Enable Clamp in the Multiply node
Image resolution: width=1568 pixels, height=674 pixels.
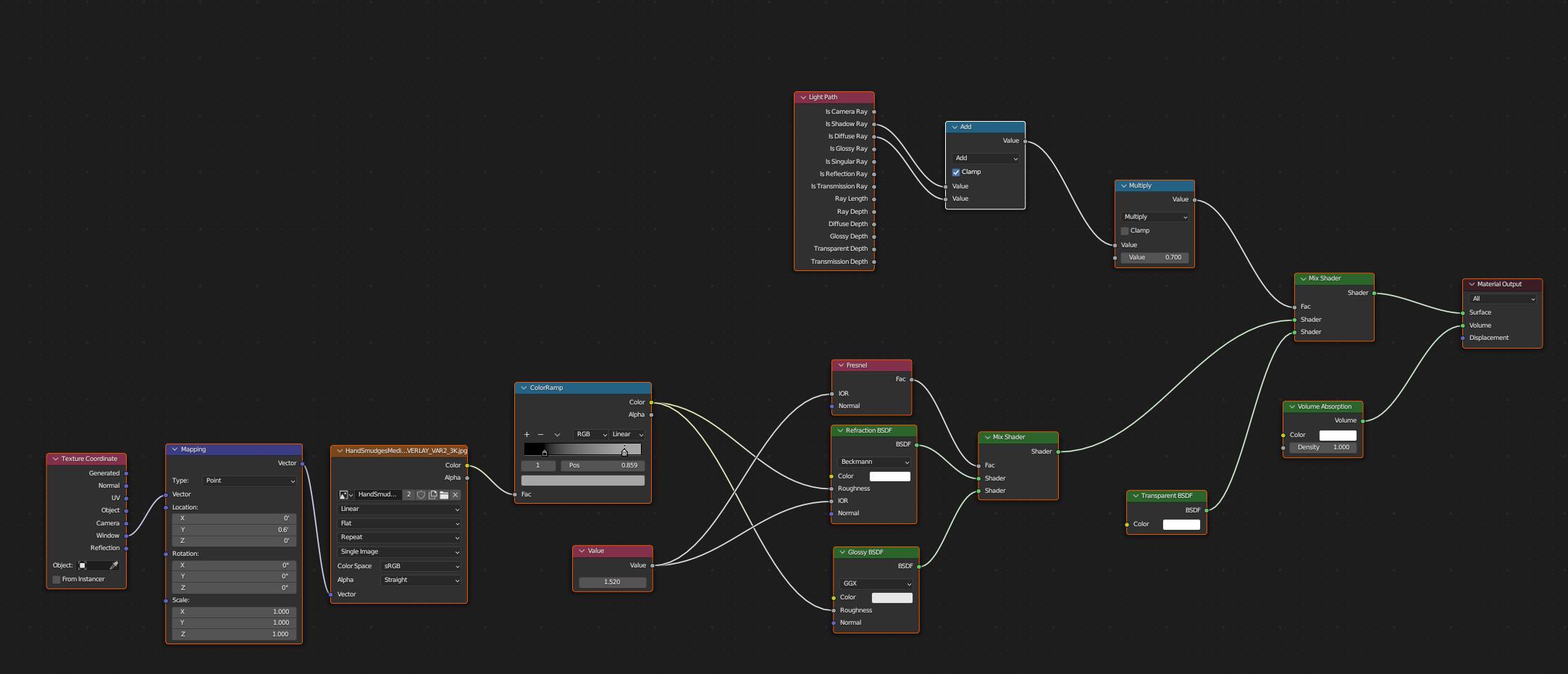1125,230
